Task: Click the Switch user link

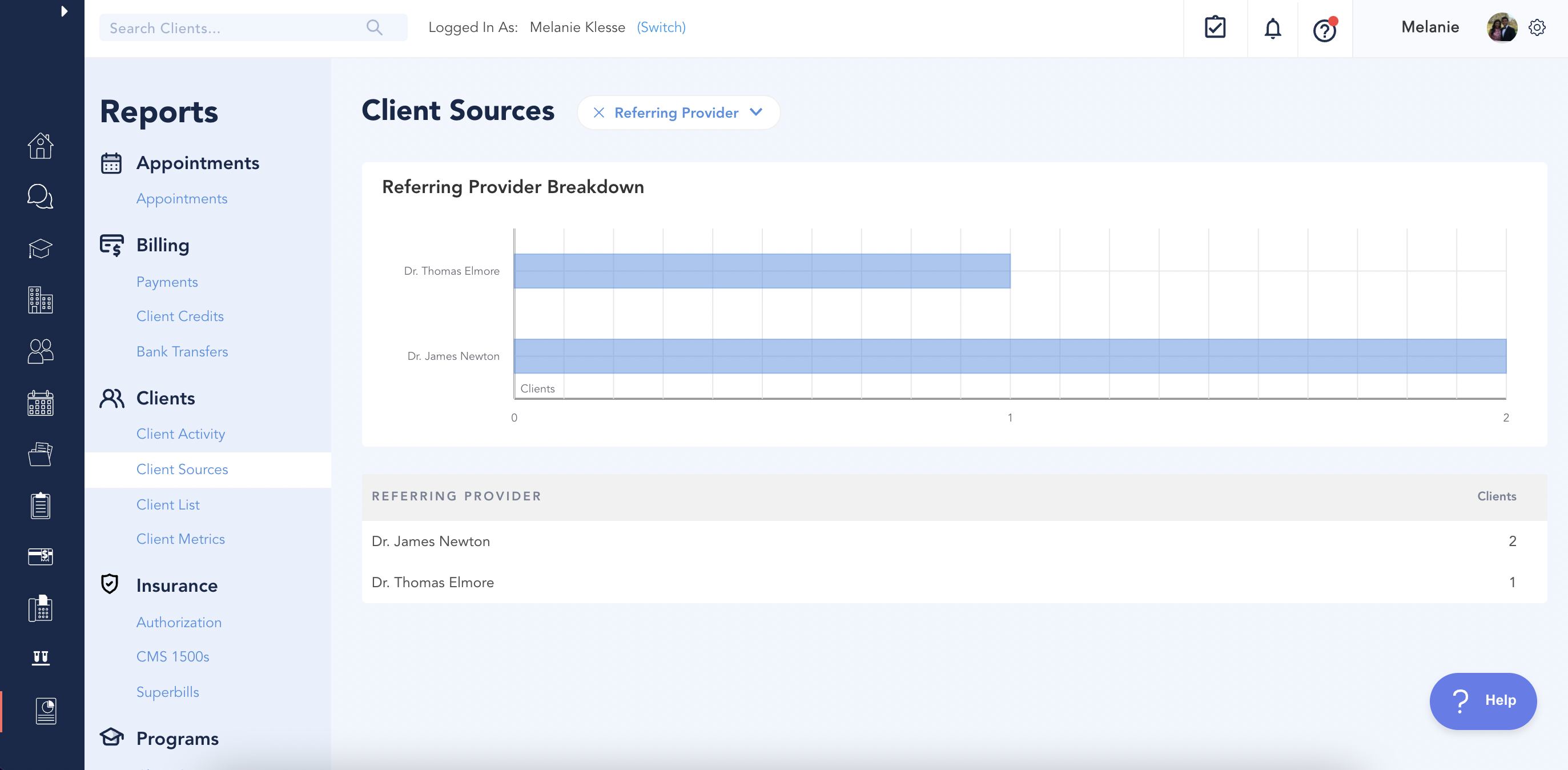Action: click(661, 27)
